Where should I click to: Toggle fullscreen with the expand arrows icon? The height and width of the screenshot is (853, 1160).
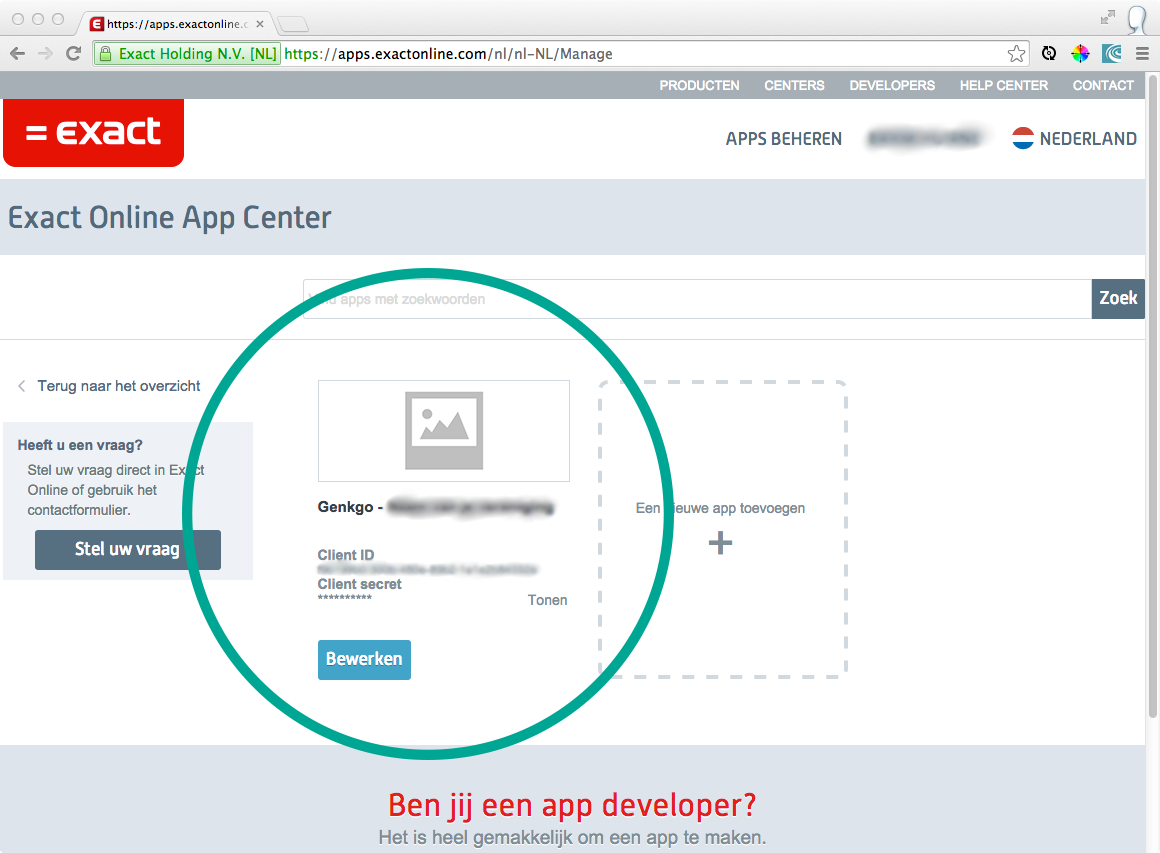click(x=1107, y=18)
